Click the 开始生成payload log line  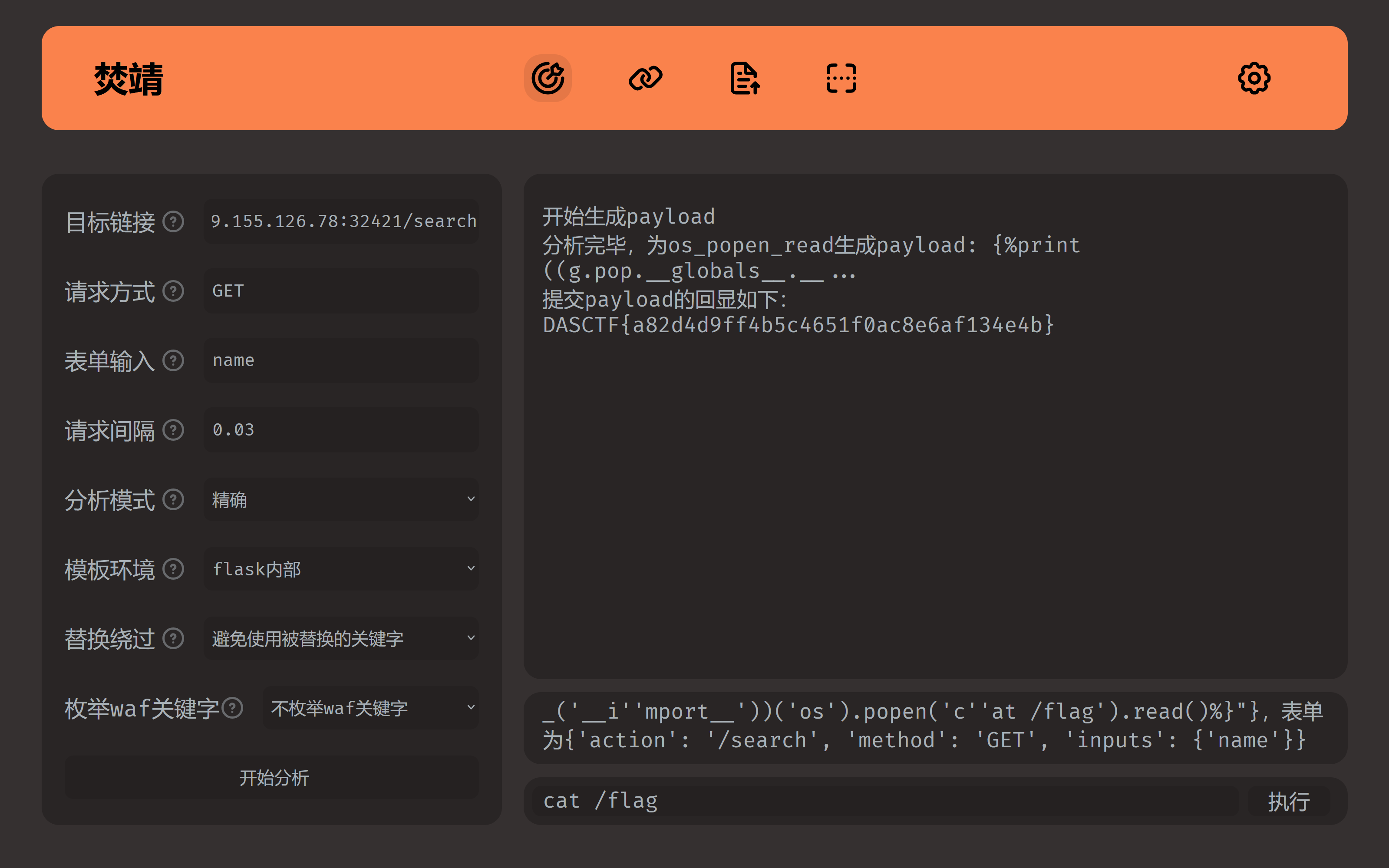[628, 217]
